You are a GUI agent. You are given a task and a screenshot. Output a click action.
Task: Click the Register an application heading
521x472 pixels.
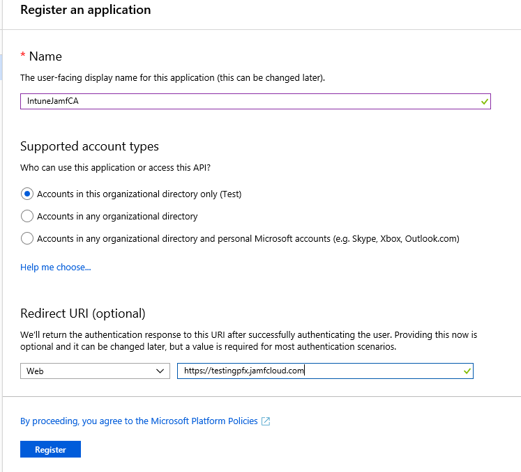point(86,10)
